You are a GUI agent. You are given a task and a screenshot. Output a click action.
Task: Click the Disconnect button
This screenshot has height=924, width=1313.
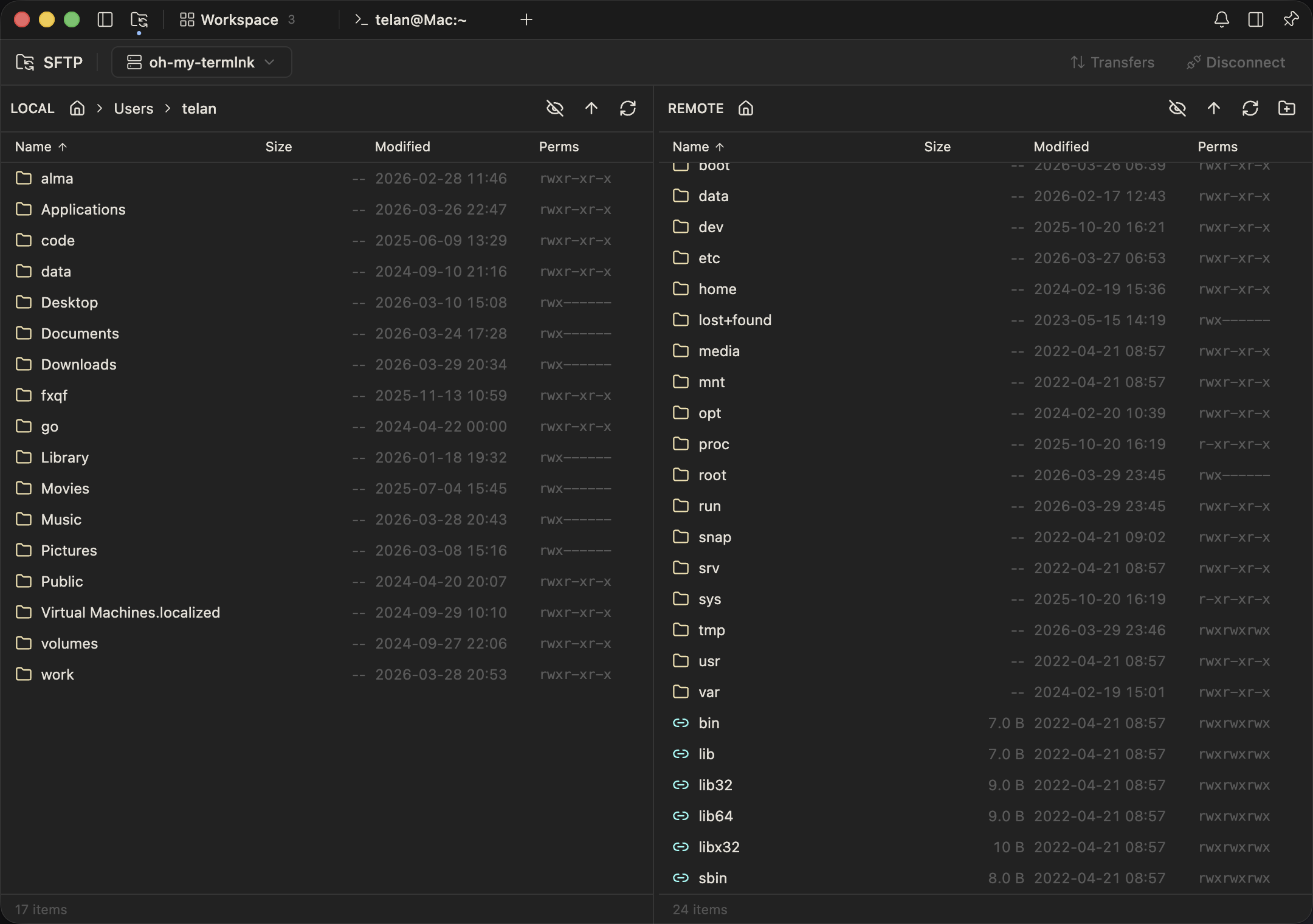click(1236, 62)
